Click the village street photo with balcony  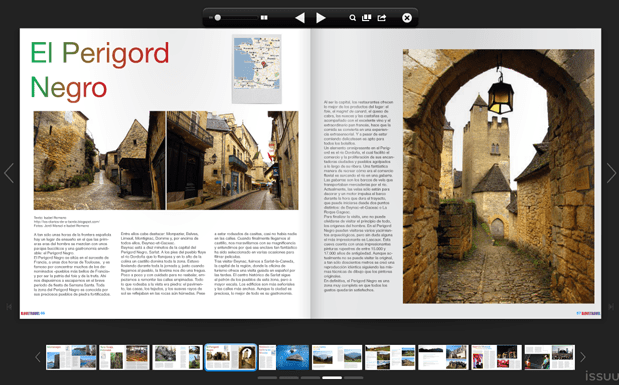[233, 160]
